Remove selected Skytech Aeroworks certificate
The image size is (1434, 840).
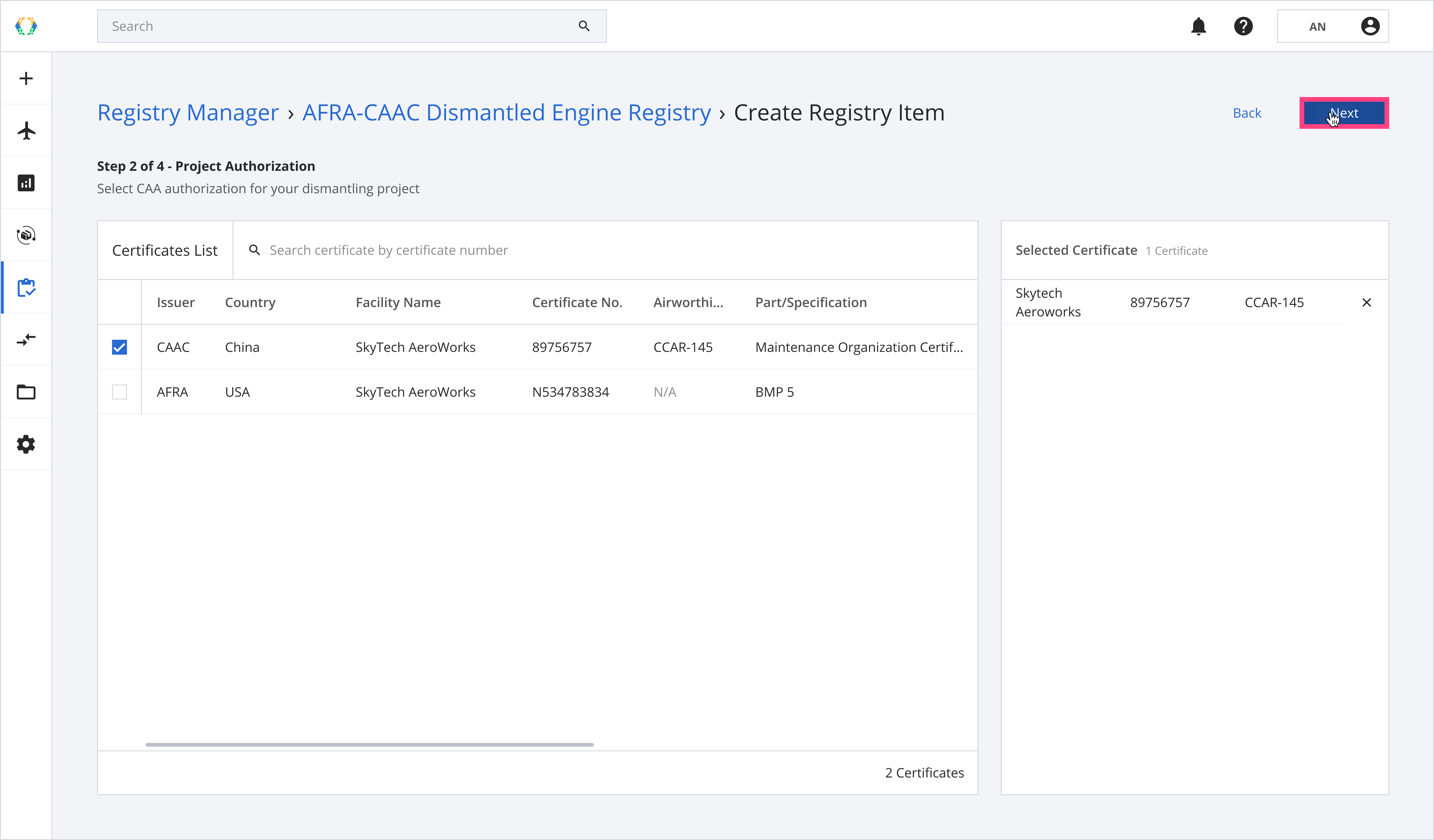tap(1366, 303)
